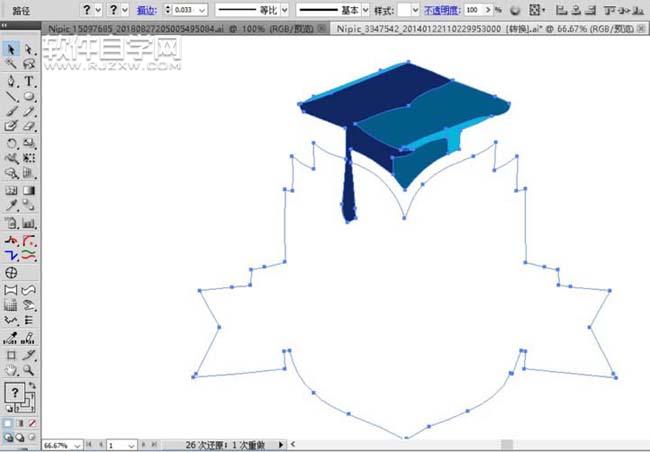Select the Hand tool
Viewport: 650px width, 452px height.
[x=11, y=370]
